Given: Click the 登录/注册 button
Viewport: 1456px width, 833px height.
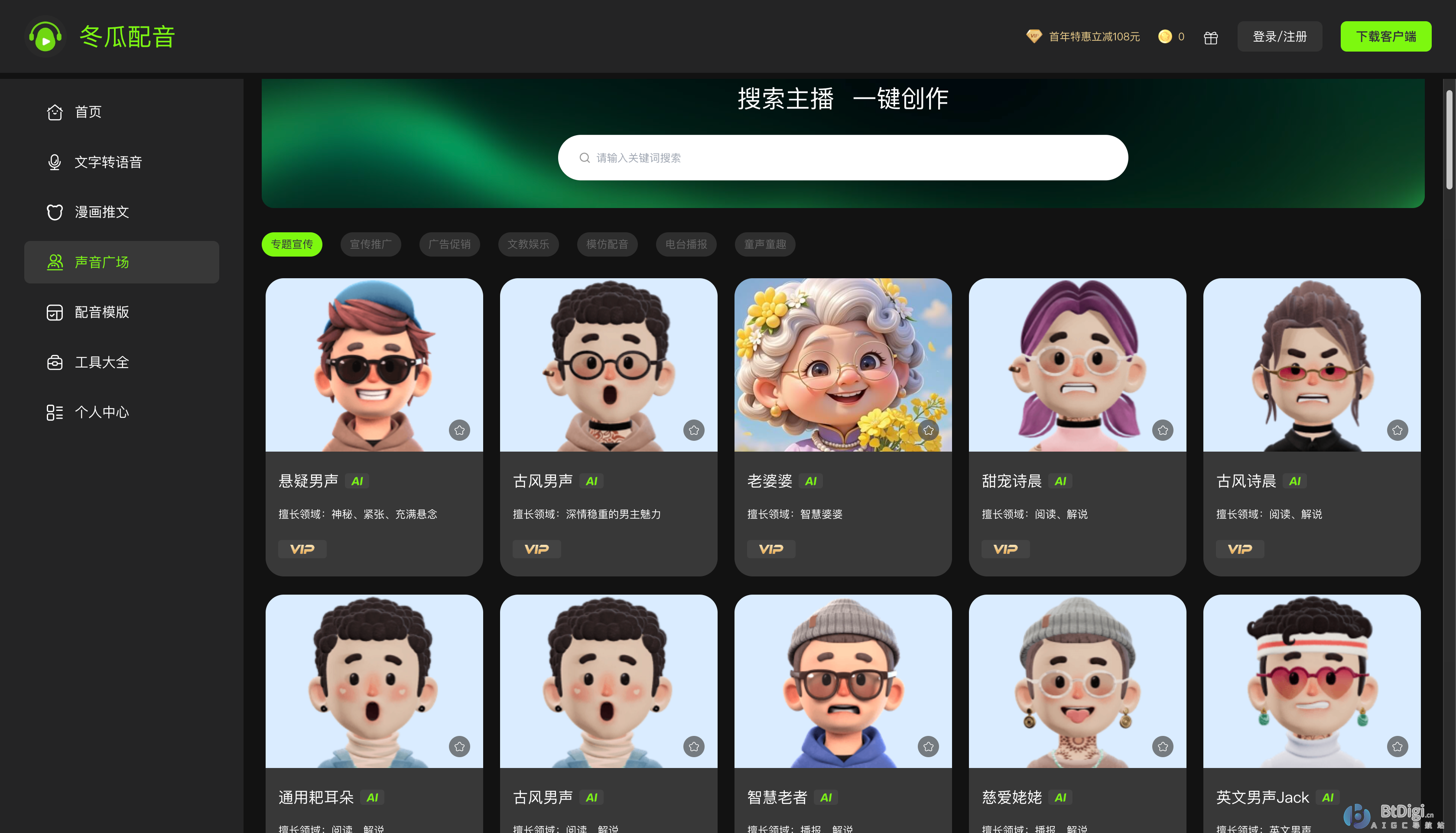Looking at the screenshot, I should point(1279,36).
